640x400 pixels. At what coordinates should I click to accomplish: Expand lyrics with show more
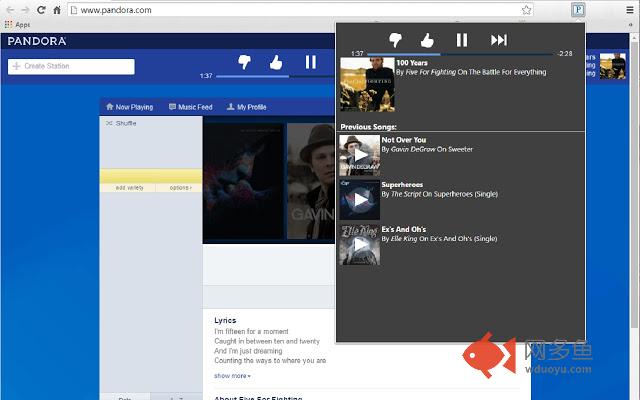[x=232, y=376]
